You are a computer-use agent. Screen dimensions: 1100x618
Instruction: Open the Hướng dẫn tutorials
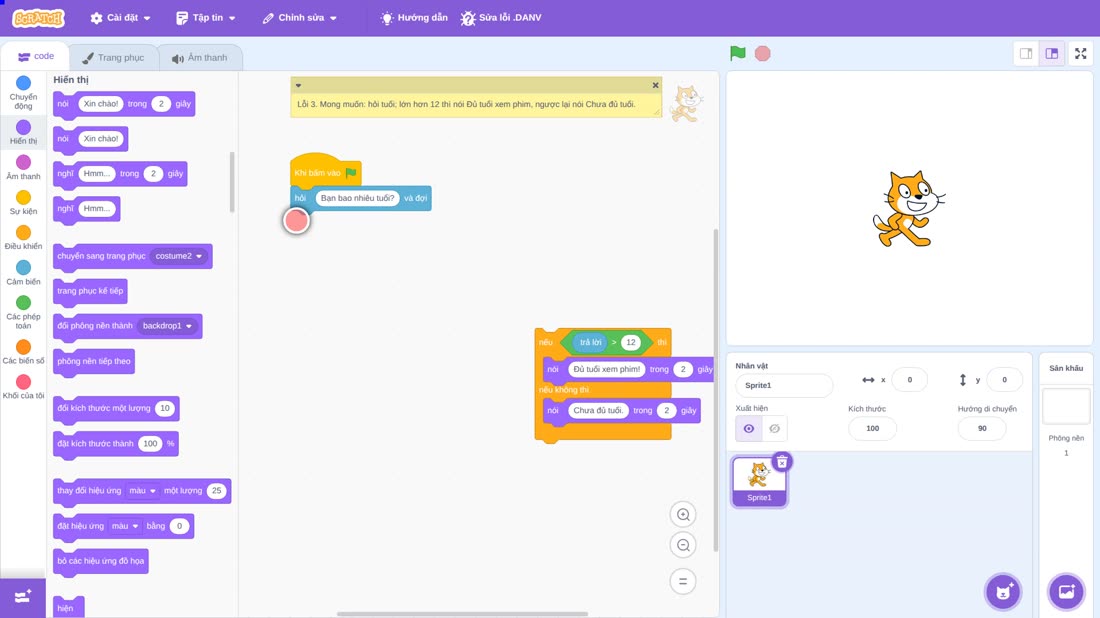414,18
